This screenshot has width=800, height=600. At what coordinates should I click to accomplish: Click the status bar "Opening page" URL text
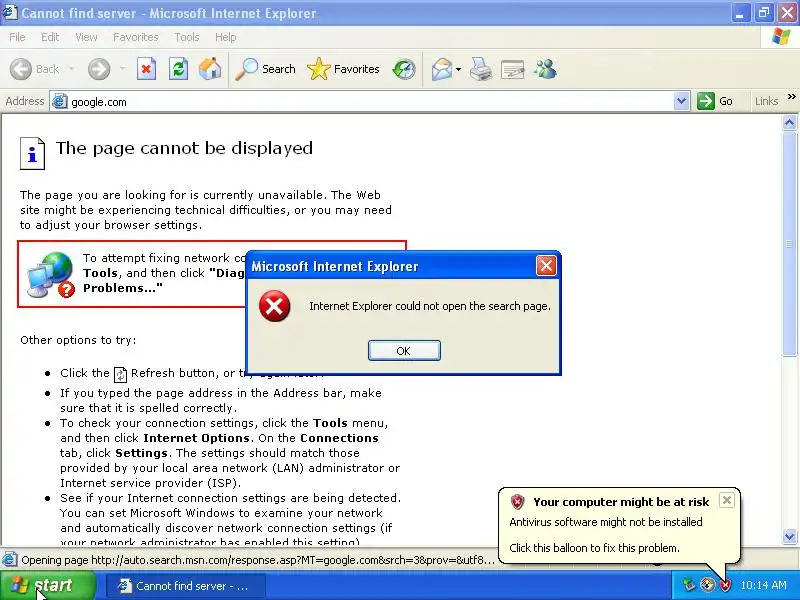[x=258, y=560]
